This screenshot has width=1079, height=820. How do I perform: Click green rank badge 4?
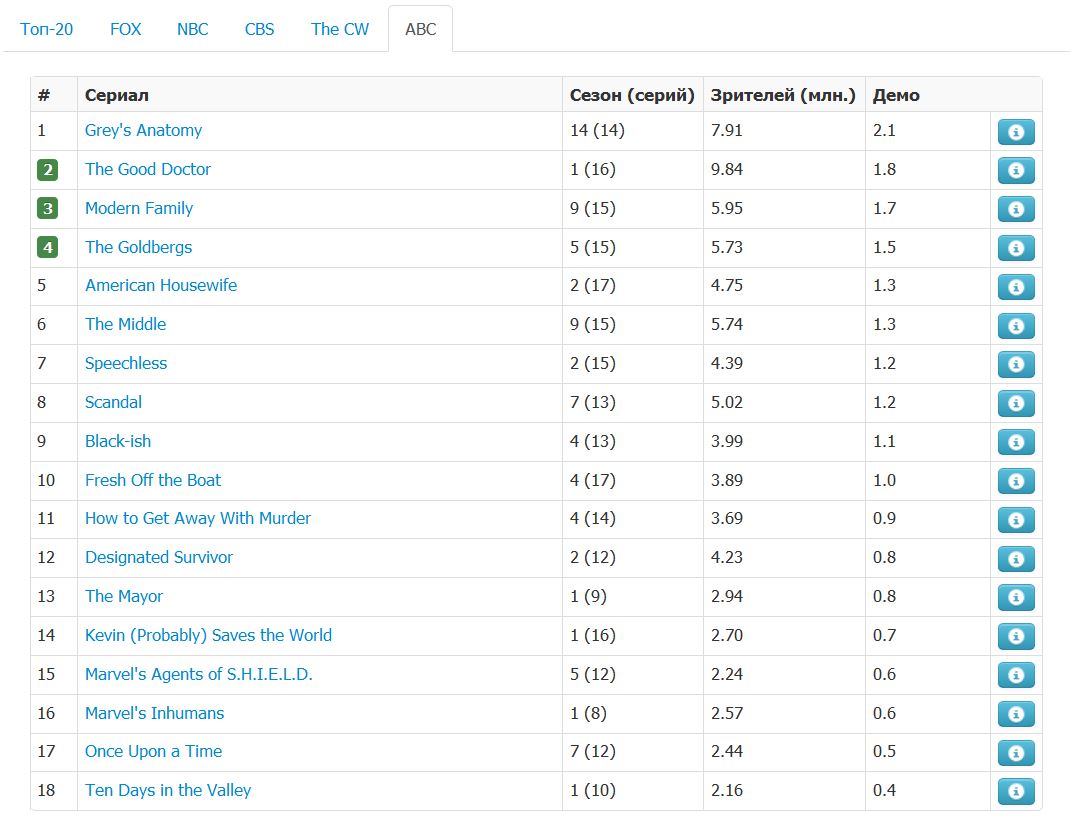pos(47,247)
